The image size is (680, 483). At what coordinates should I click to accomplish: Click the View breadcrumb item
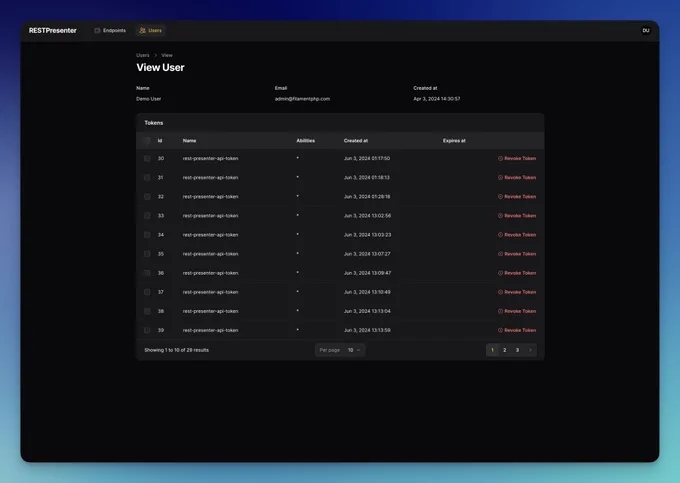167,55
